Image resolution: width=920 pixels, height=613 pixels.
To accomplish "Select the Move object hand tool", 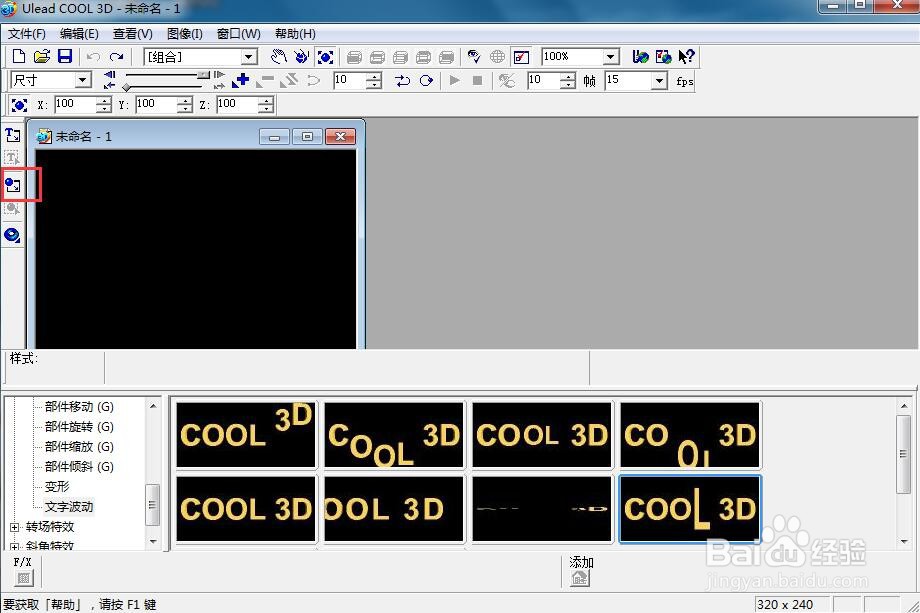I will (278, 56).
